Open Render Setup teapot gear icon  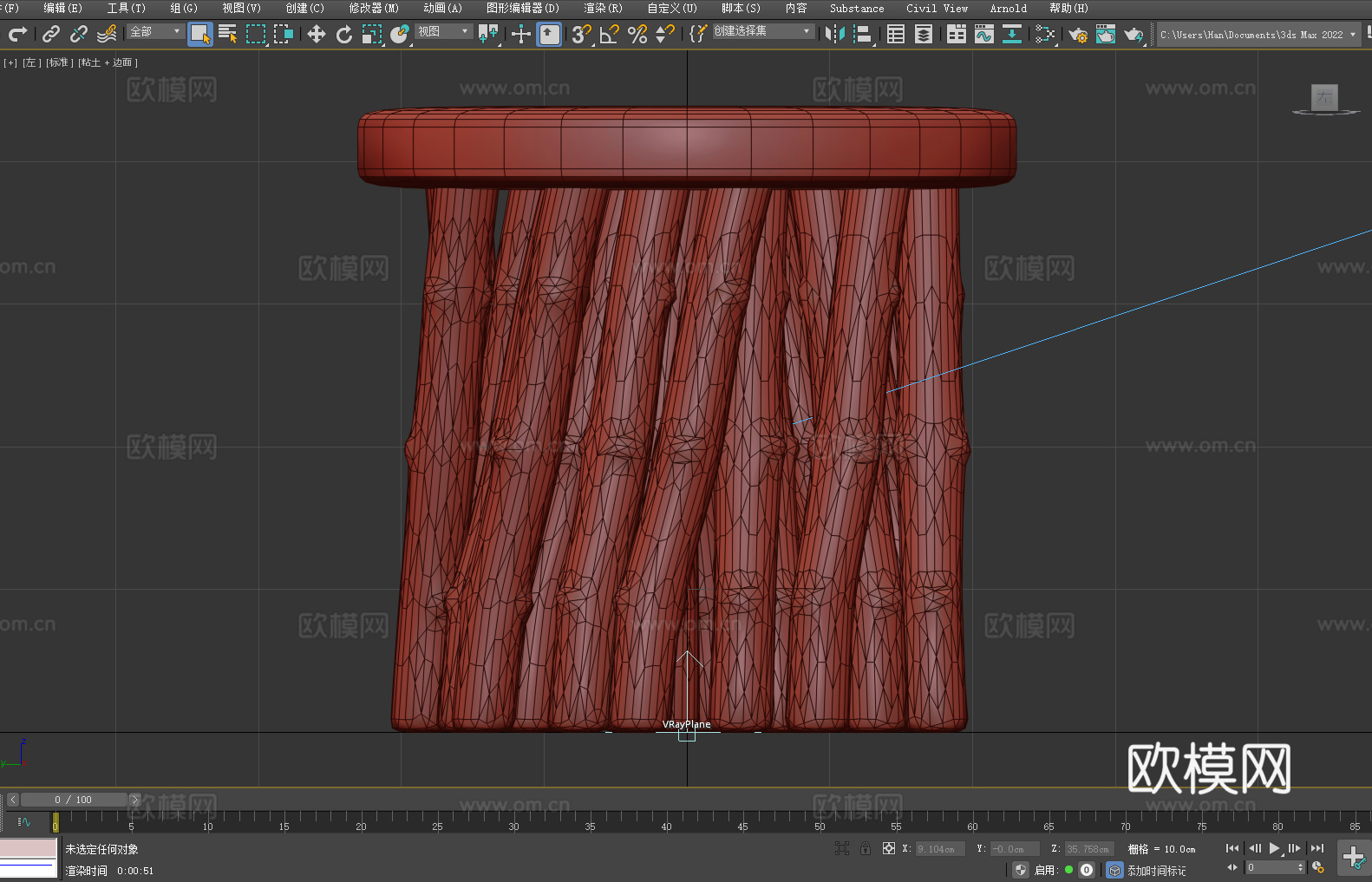coord(1078,34)
